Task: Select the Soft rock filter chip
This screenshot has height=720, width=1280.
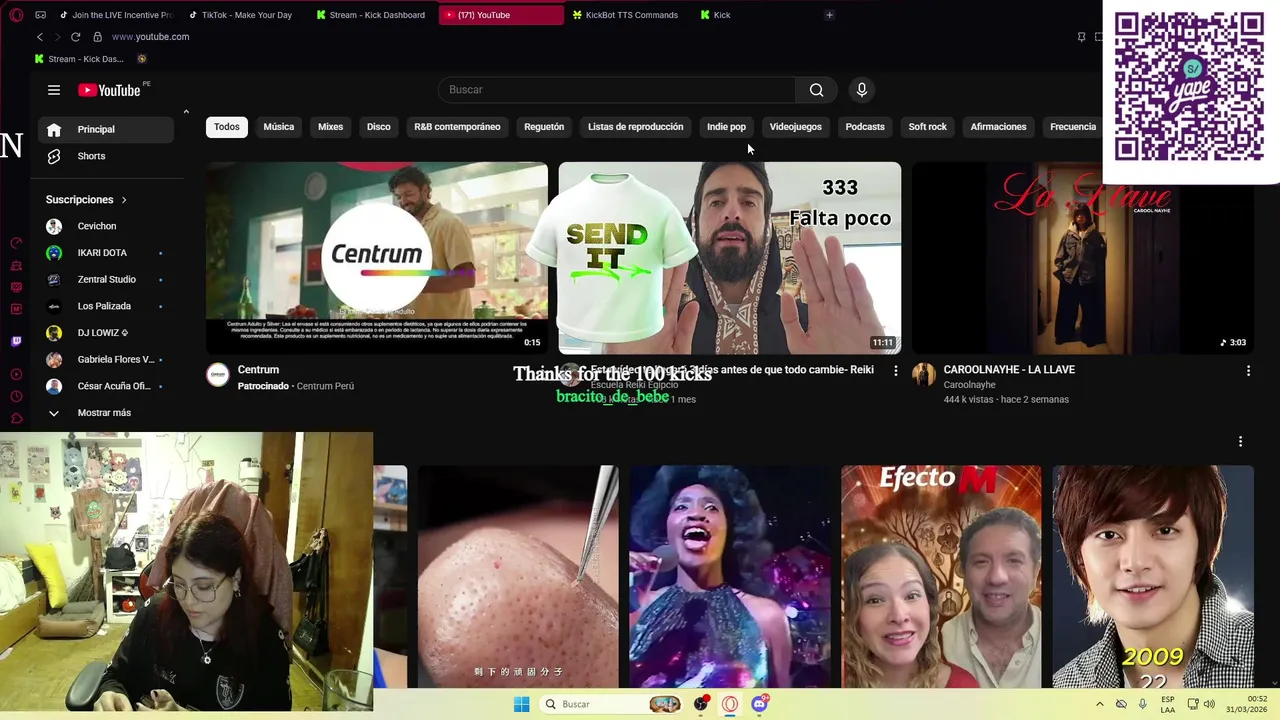Action: pyautogui.click(x=927, y=127)
